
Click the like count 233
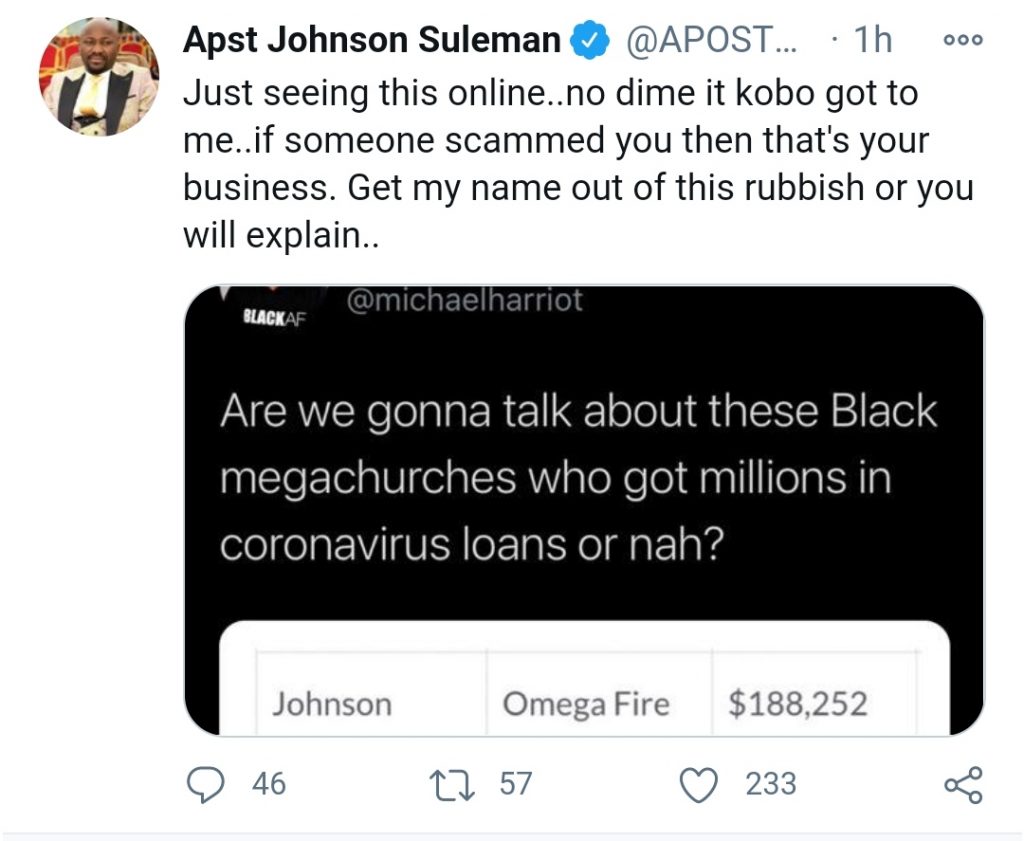(x=770, y=784)
